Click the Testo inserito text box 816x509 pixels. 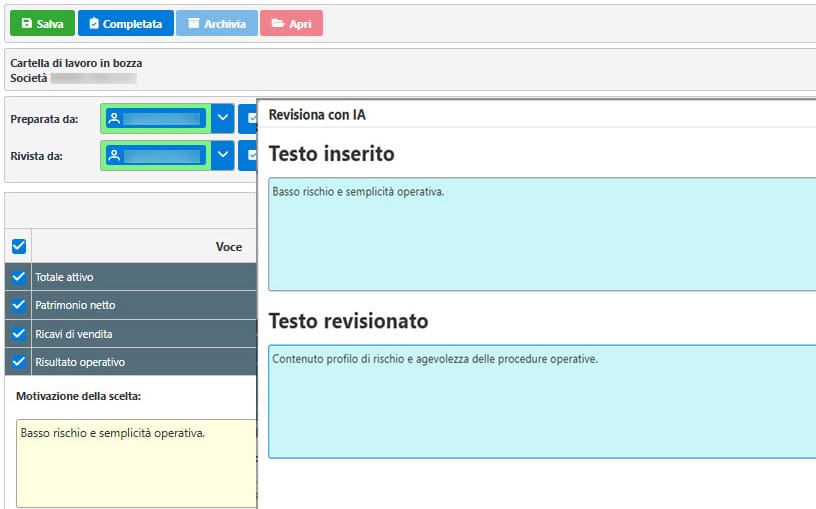click(x=542, y=234)
